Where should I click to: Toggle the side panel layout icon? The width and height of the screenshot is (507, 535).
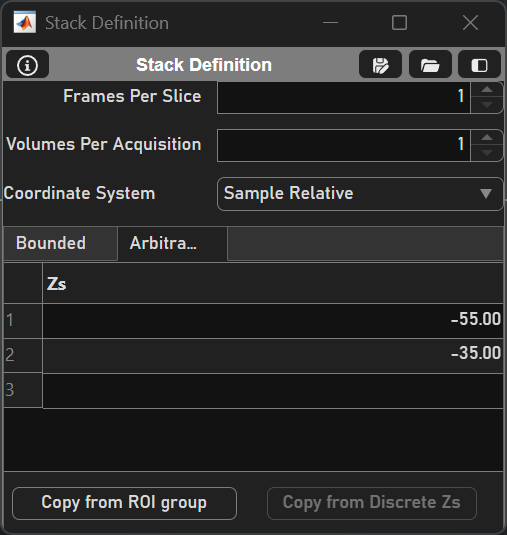pos(479,65)
